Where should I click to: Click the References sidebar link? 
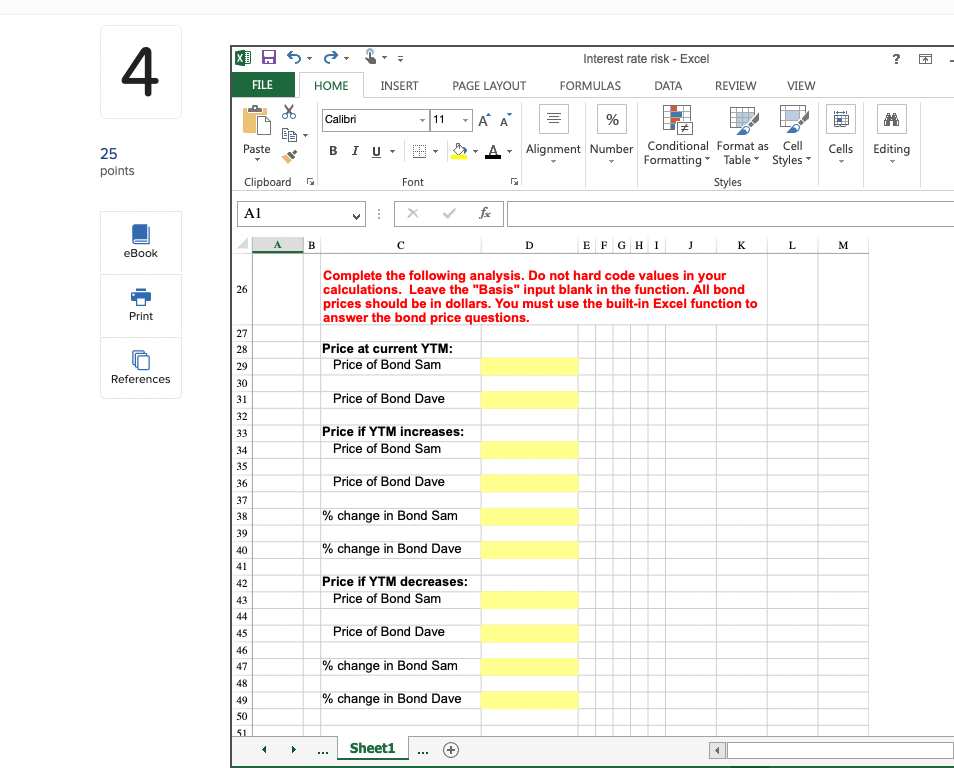(x=140, y=368)
